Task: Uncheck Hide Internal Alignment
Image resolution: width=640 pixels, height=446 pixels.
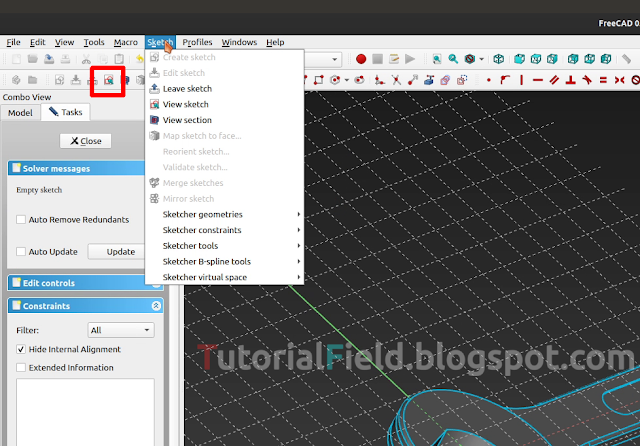Action: point(21,349)
